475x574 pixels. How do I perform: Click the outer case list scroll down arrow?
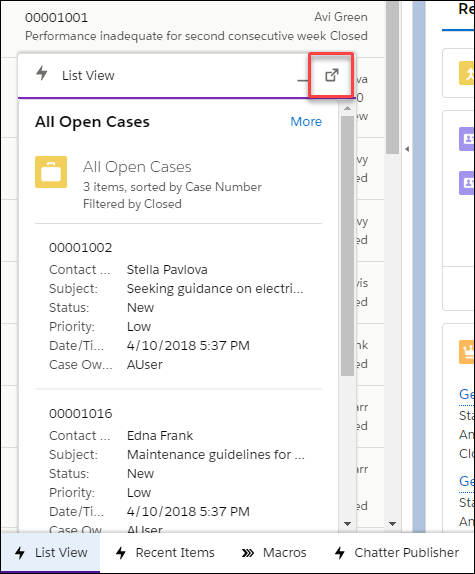click(x=392, y=524)
